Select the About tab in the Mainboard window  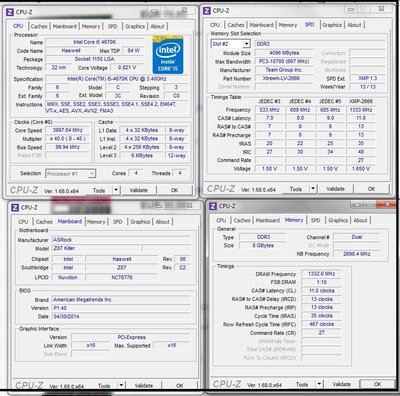[163, 222]
